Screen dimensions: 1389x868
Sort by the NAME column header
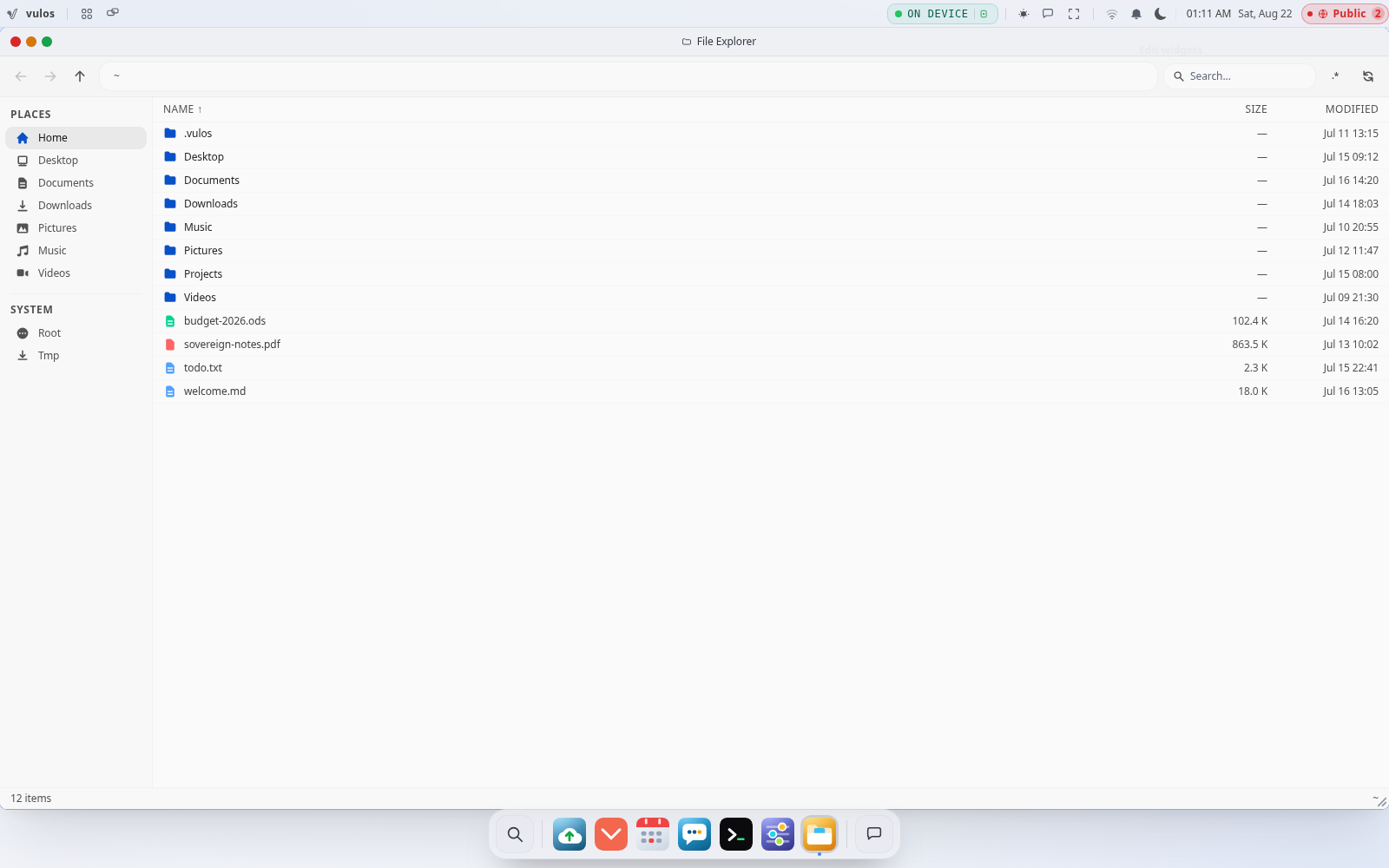[x=182, y=109]
